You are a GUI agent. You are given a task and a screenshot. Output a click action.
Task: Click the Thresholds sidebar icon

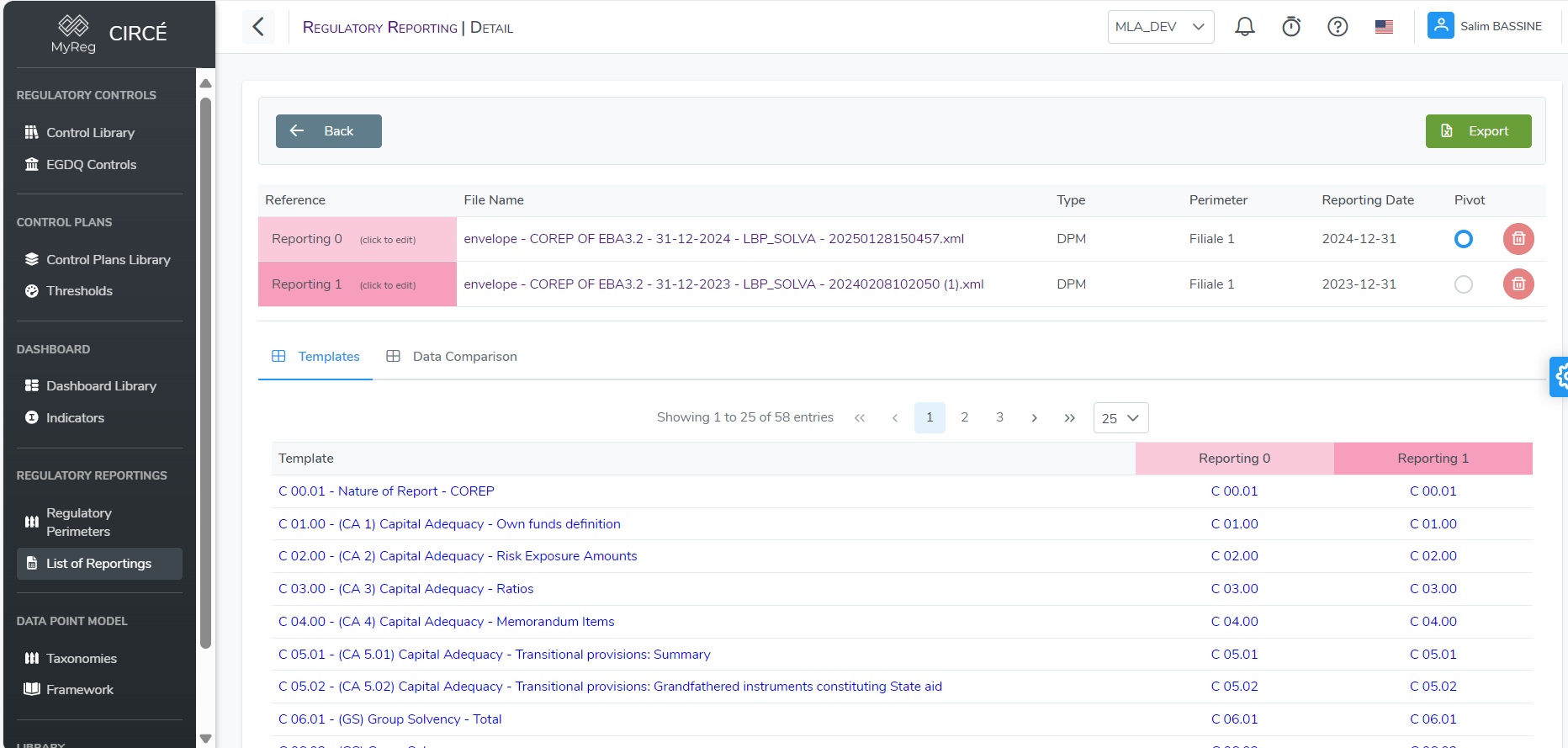[x=32, y=291]
